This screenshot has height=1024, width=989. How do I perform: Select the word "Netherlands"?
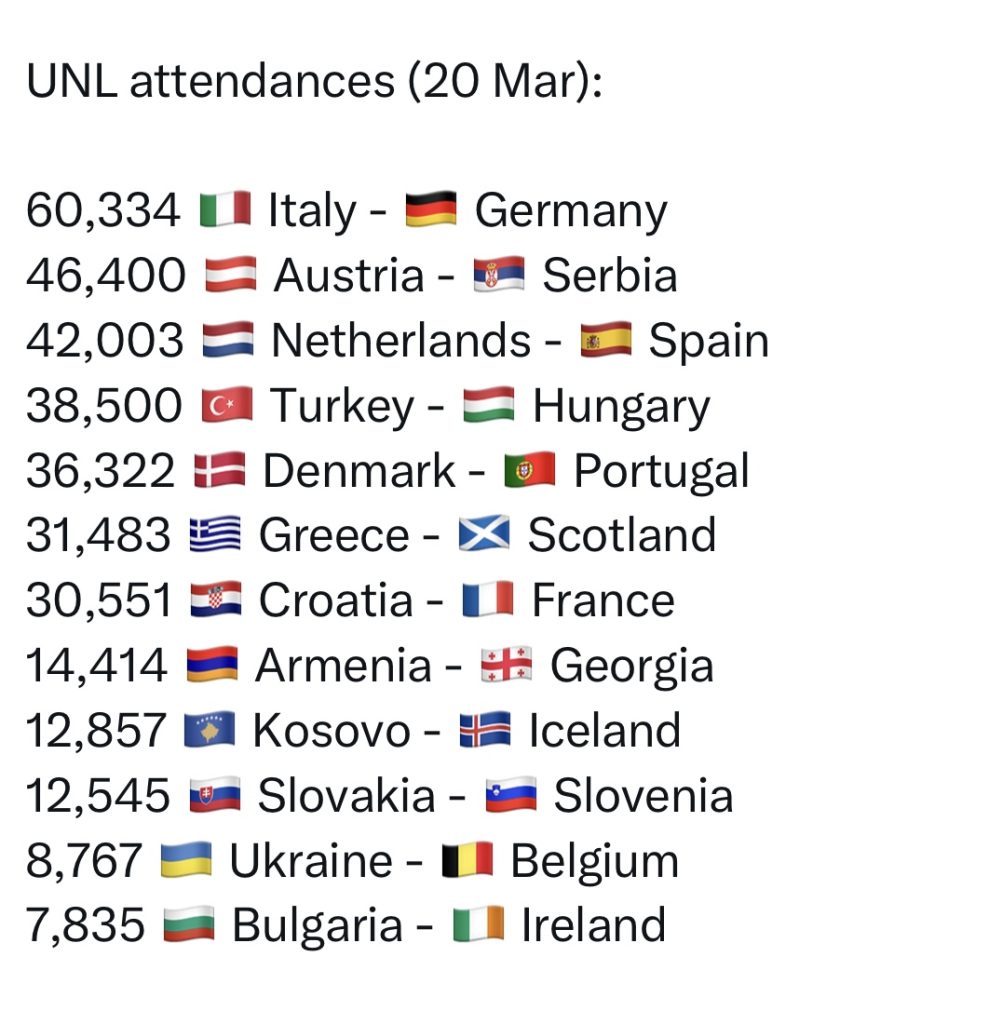[x=401, y=341]
